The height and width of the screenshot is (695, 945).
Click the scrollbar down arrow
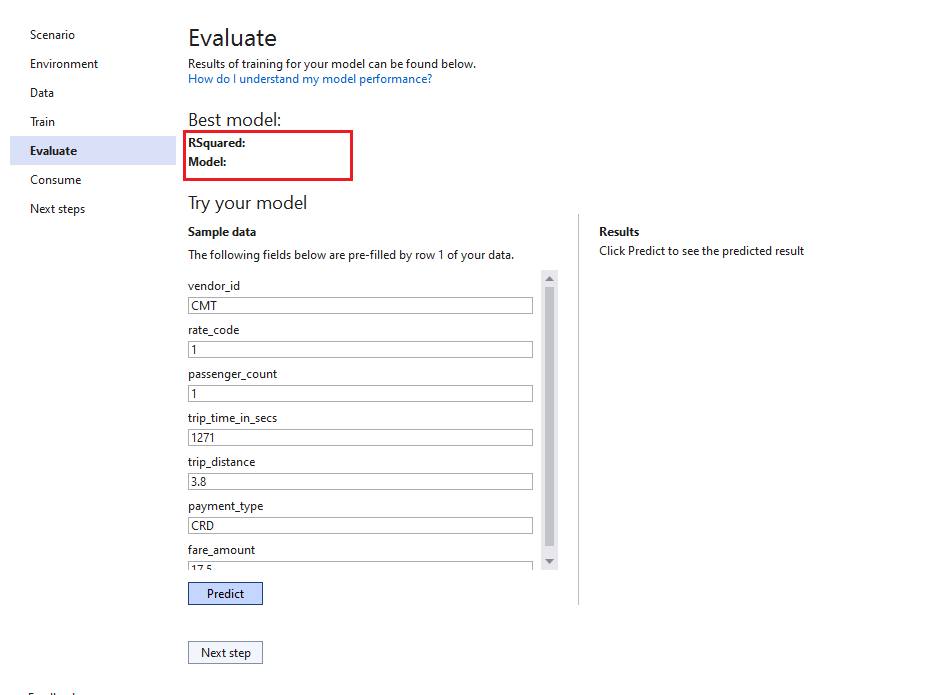coord(548,561)
